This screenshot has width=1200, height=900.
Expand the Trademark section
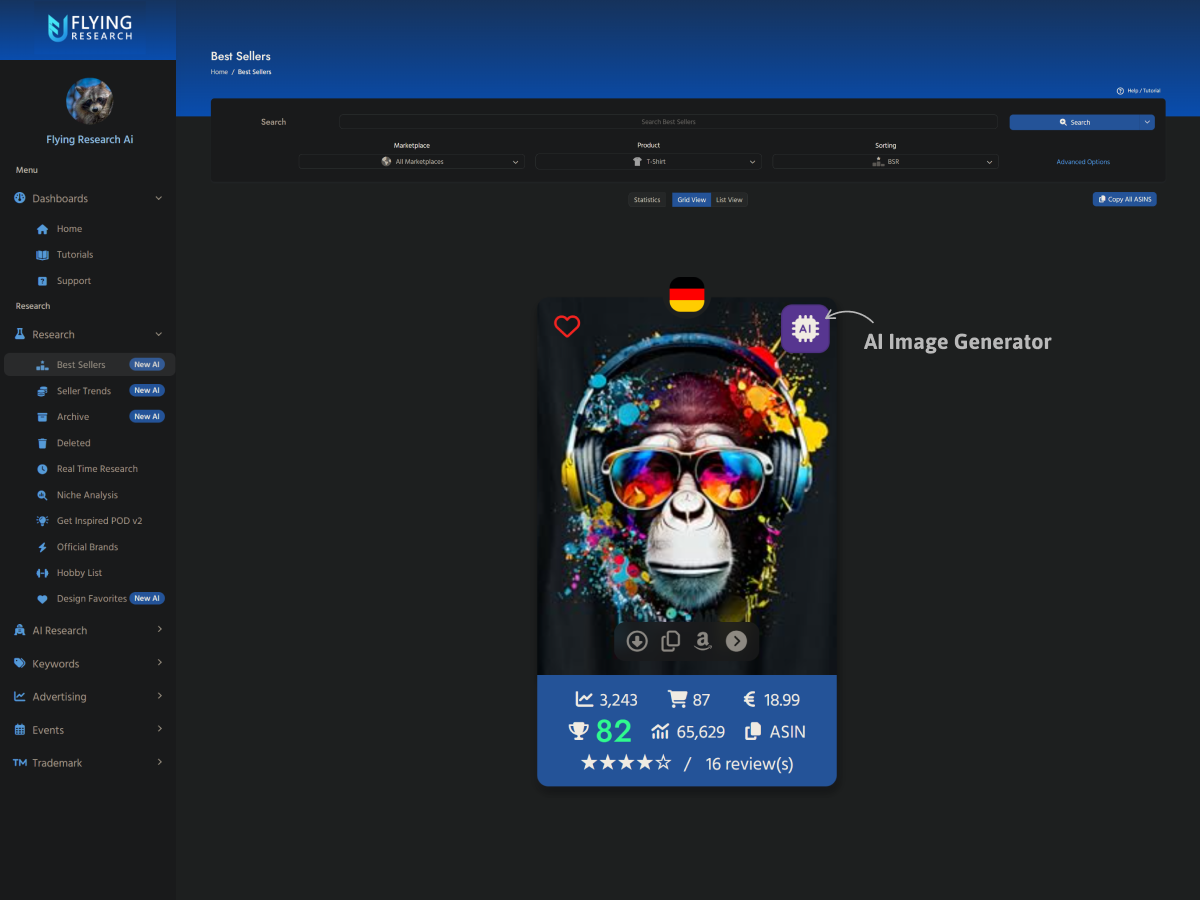pyautogui.click(x=88, y=763)
